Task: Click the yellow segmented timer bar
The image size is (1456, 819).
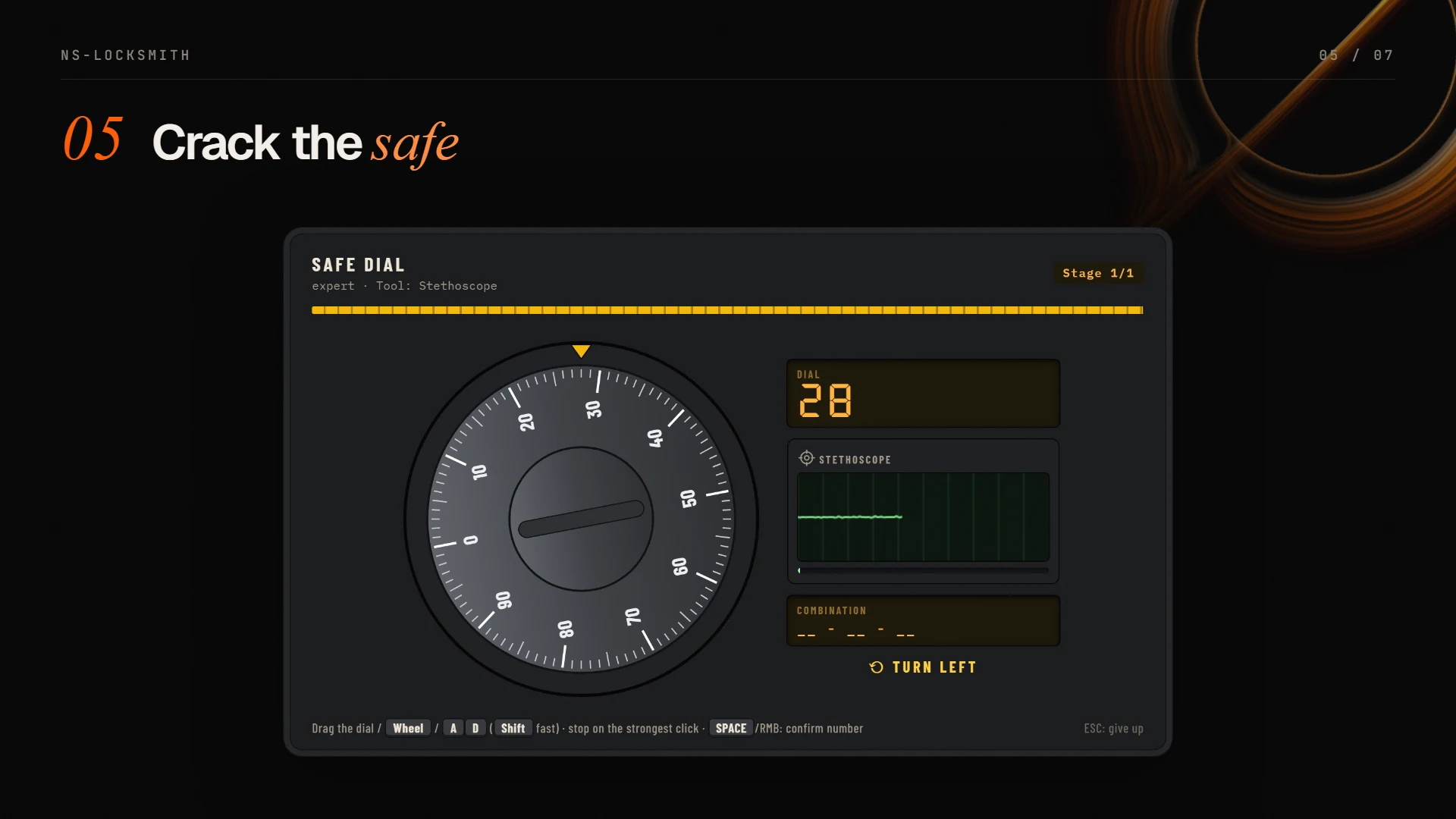Action: 727,310
